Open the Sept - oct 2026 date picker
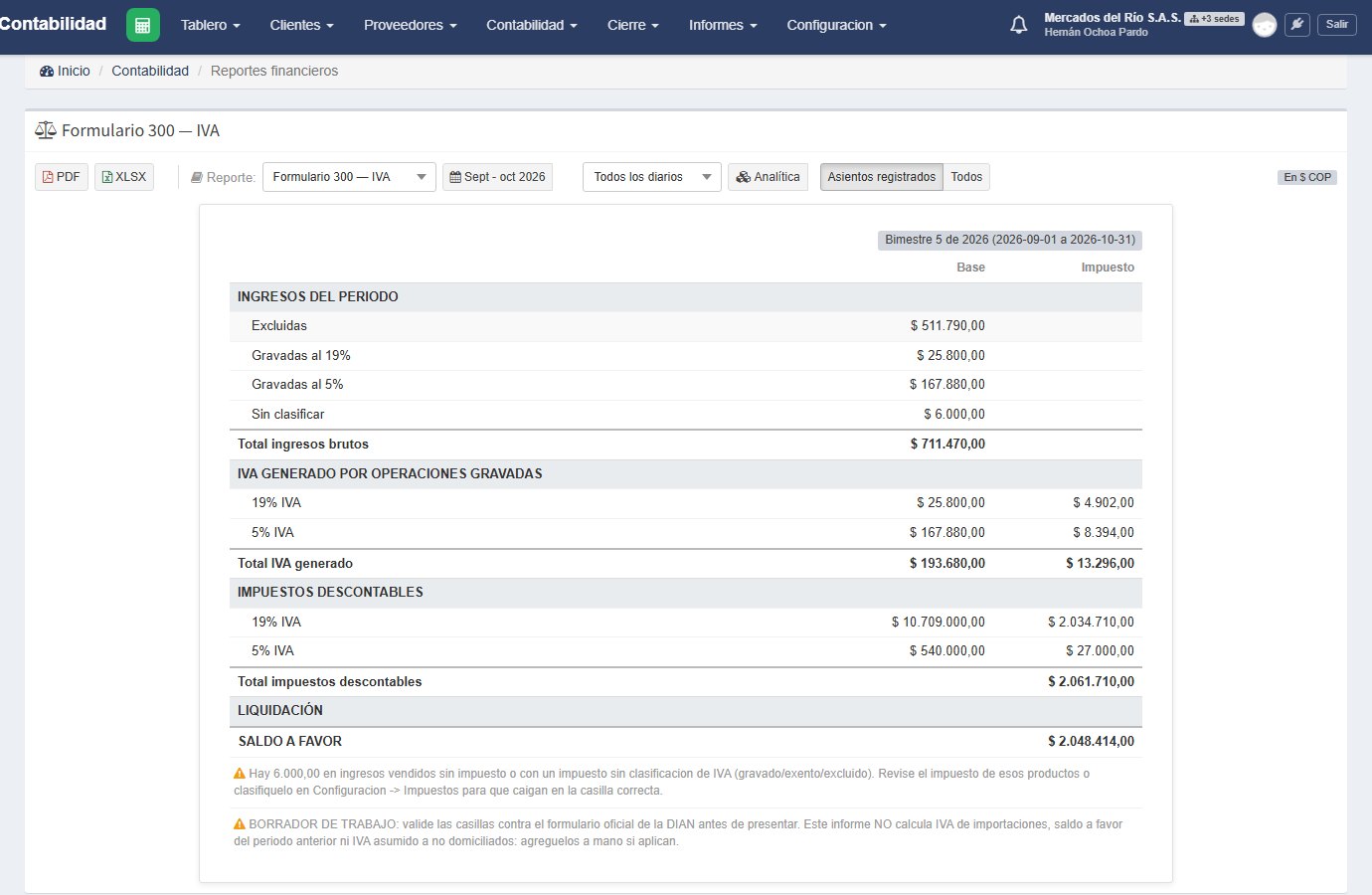Image resolution: width=1372 pixels, height=895 pixels. click(x=497, y=177)
